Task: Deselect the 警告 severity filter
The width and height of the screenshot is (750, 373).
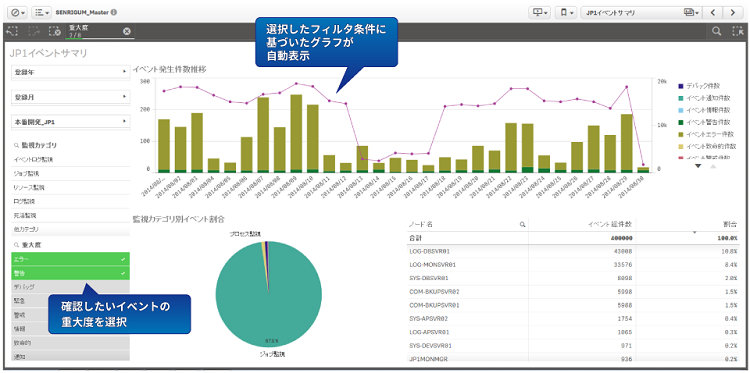Action: [70, 273]
